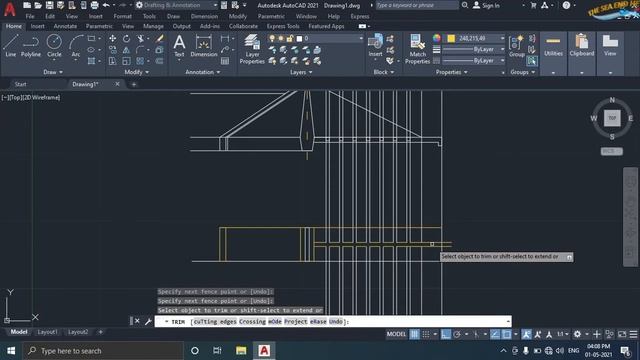The width and height of the screenshot is (640, 360).
Task: Click the yellow color swatch in Properties
Action: 451,38
